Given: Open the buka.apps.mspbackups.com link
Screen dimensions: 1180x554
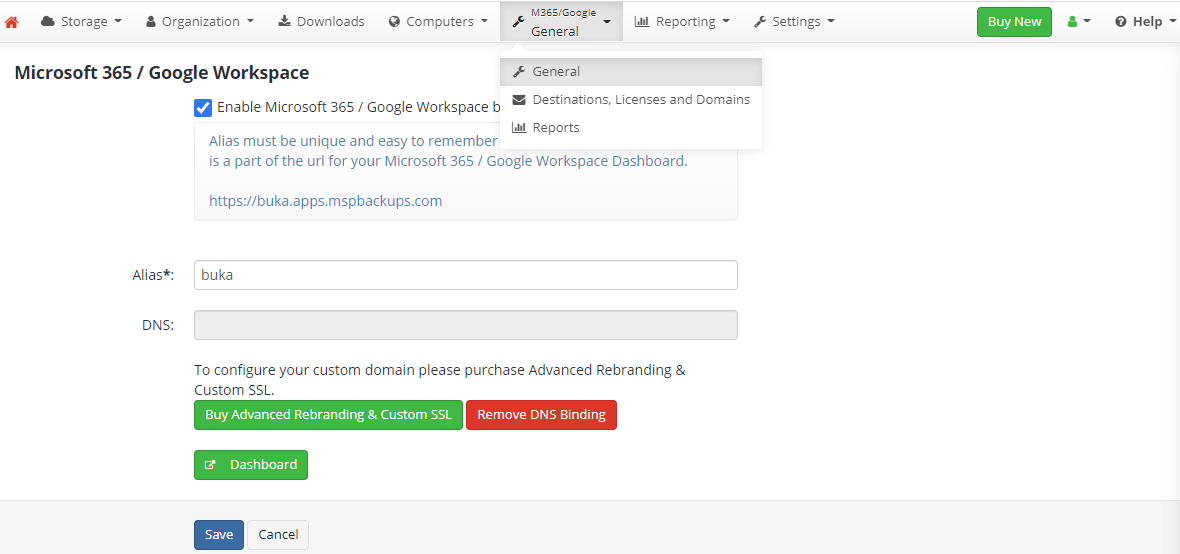Looking at the screenshot, I should point(325,201).
